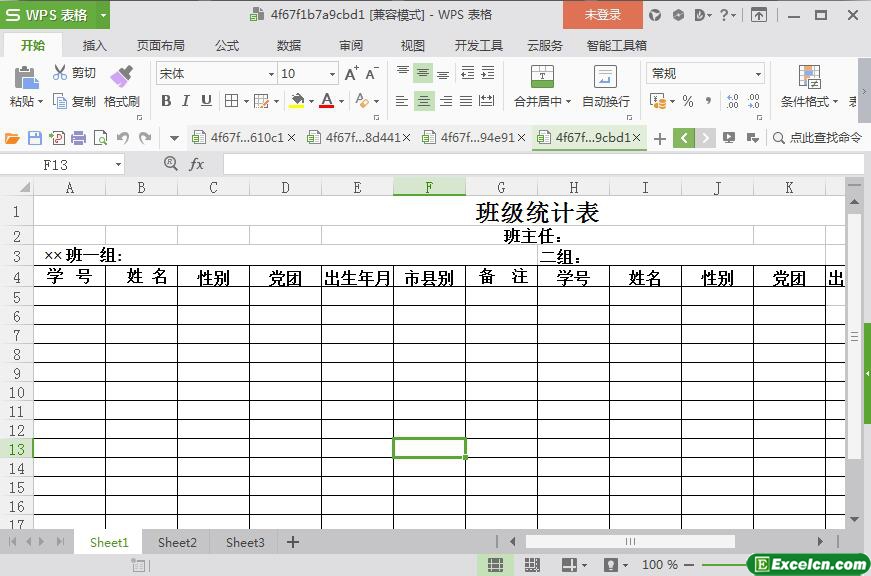871x576 pixels.
Task: Add a new sheet with plus button
Action: point(293,542)
